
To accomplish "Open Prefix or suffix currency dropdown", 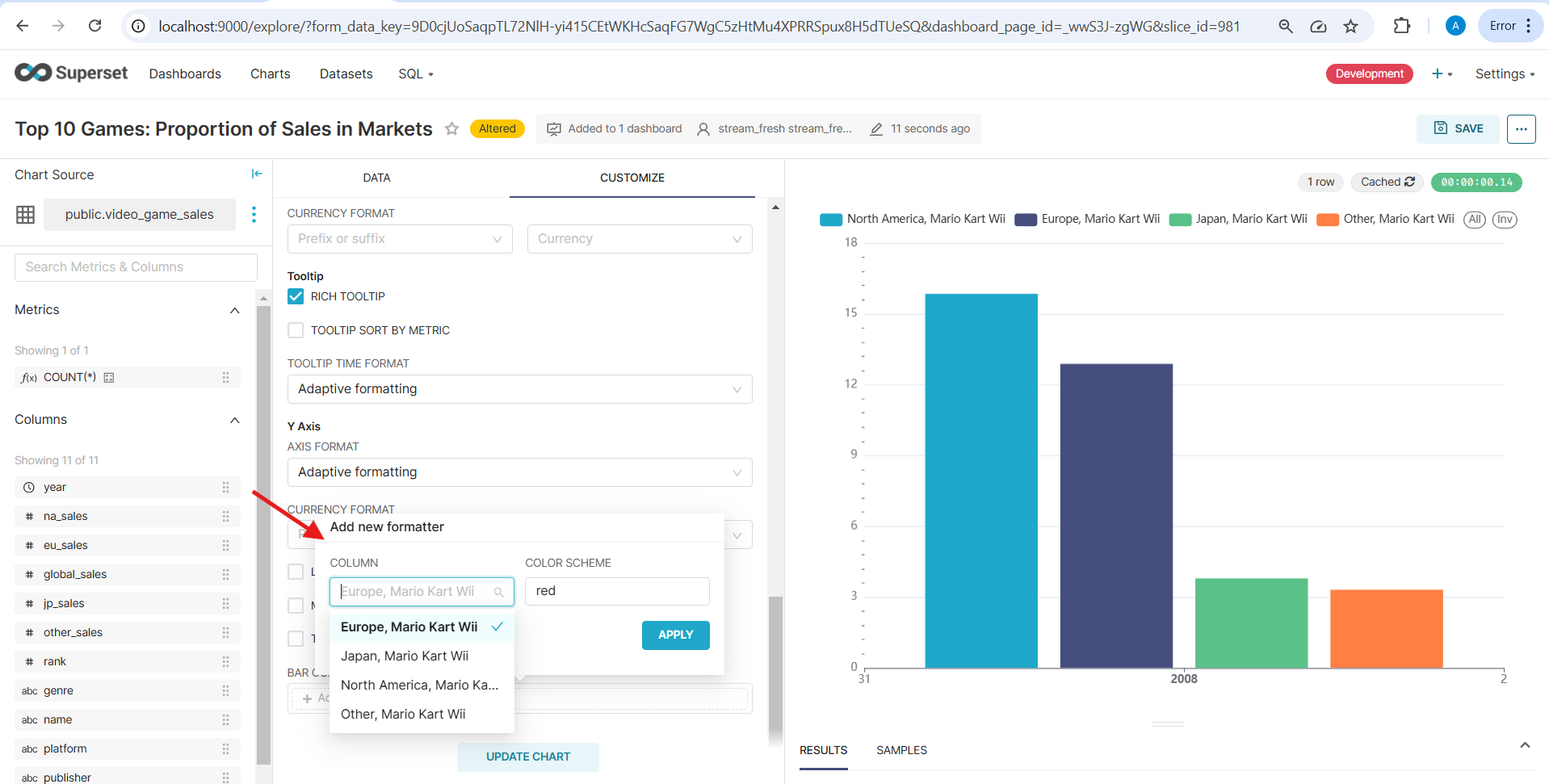I will point(400,239).
